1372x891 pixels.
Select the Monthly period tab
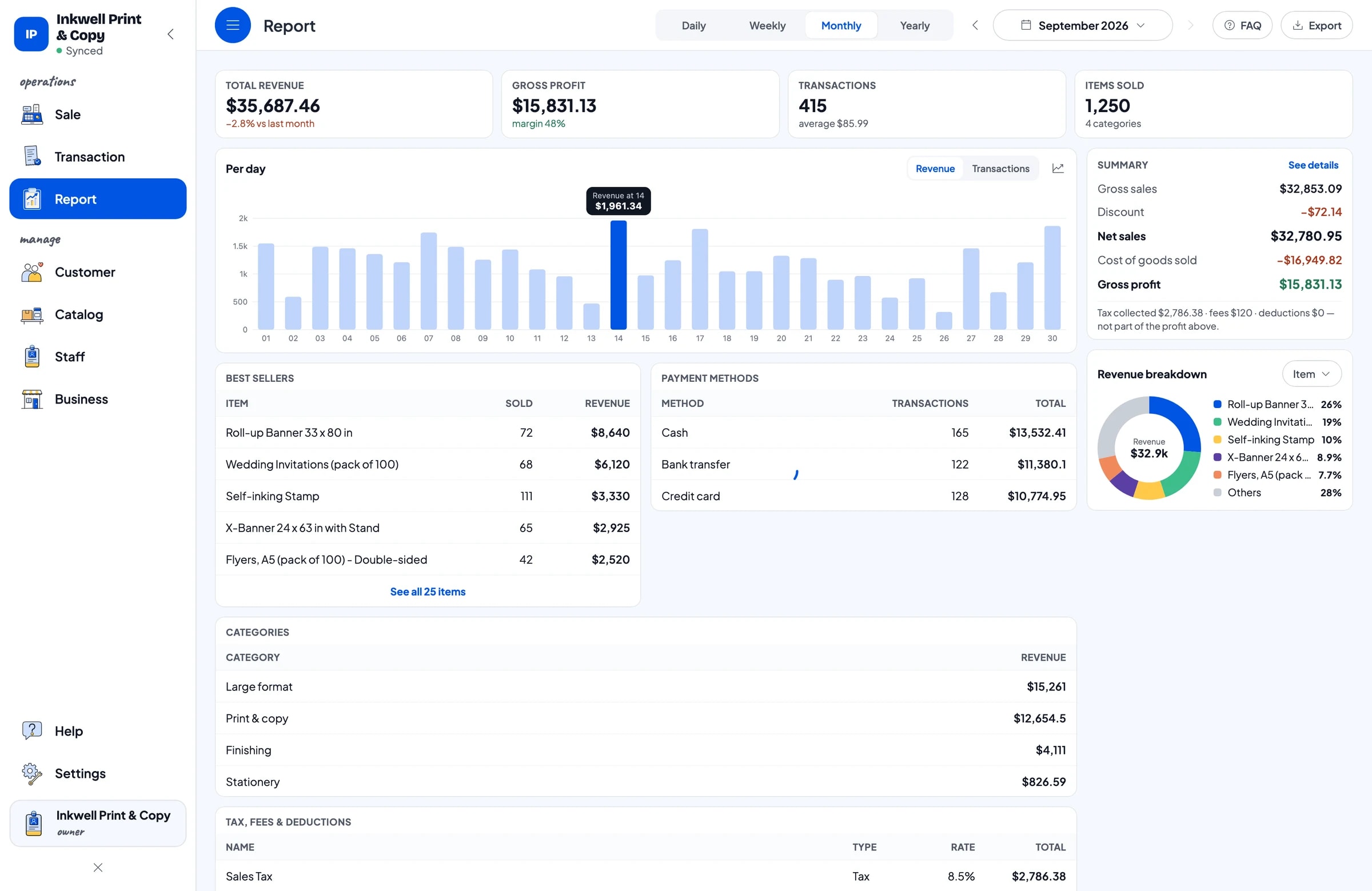(x=841, y=25)
